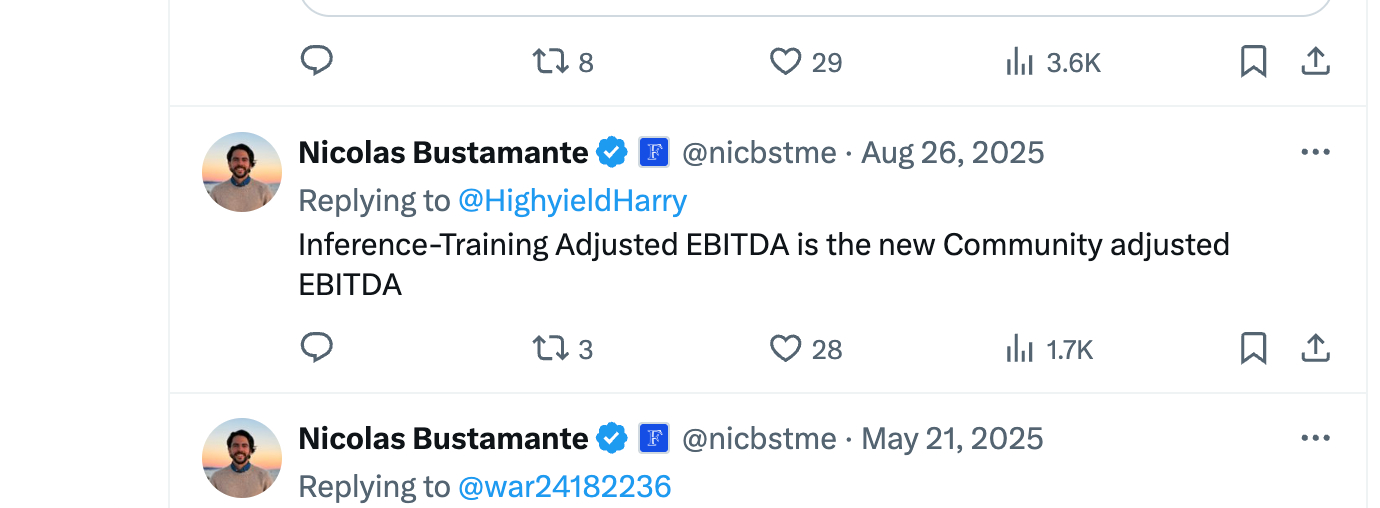1380x508 pixels.
Task: Open the @war24182236 profile link
Action: pos(564,487)
